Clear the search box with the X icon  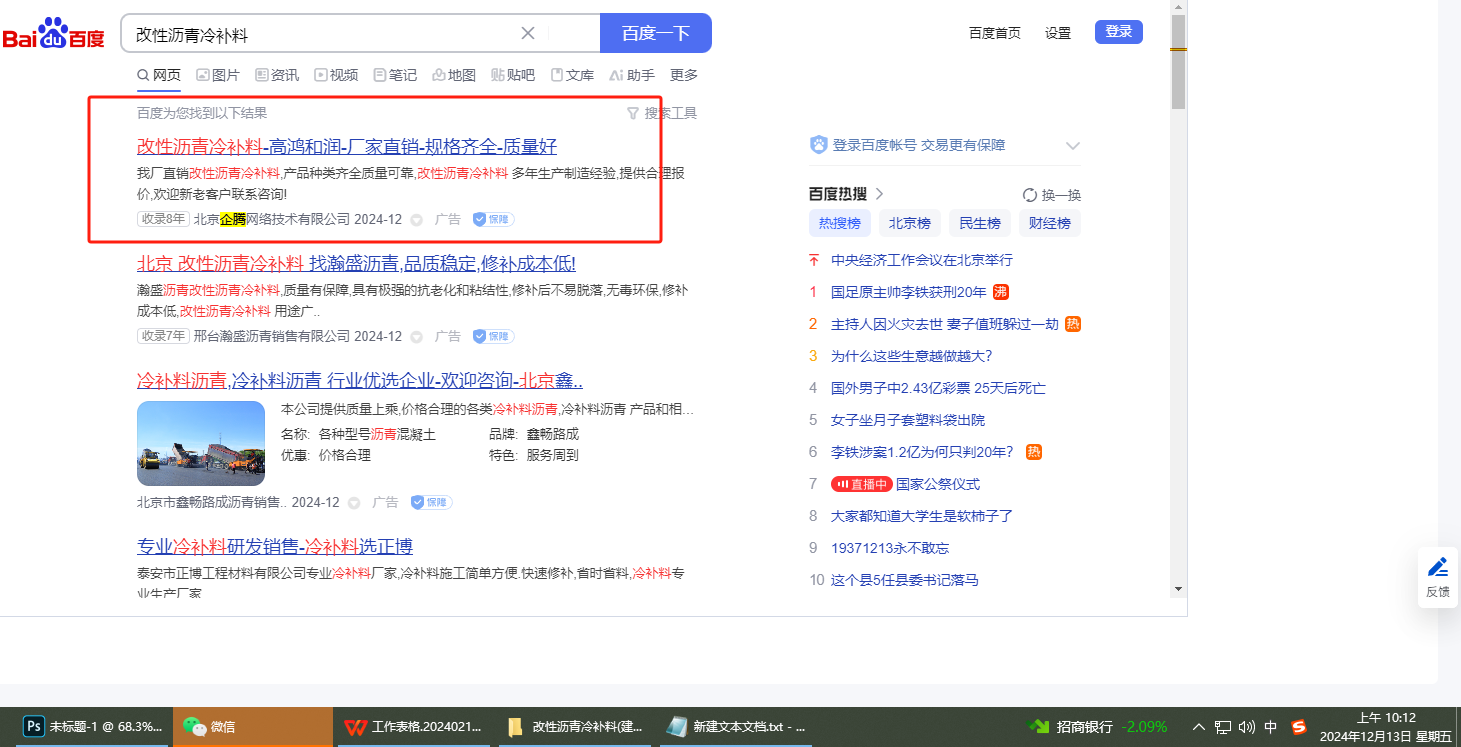[528, 33]
